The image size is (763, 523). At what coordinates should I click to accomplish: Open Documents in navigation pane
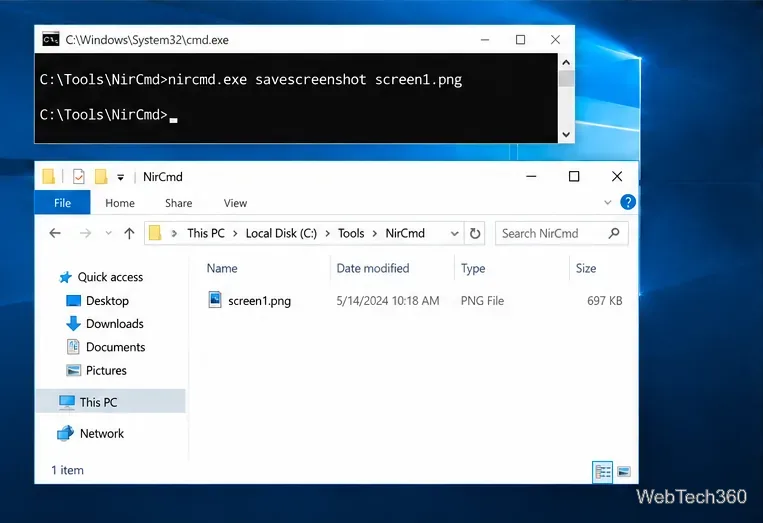click(115, 347)
